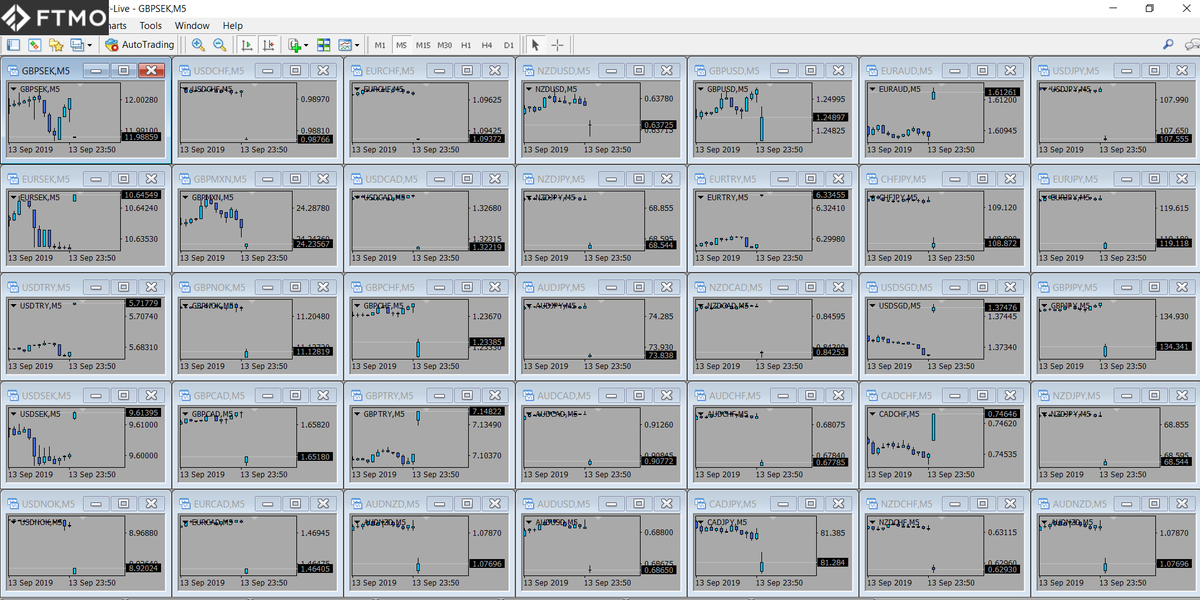
Task: Click the Indicators list icon with green plus
Action: tap(294, 45)
